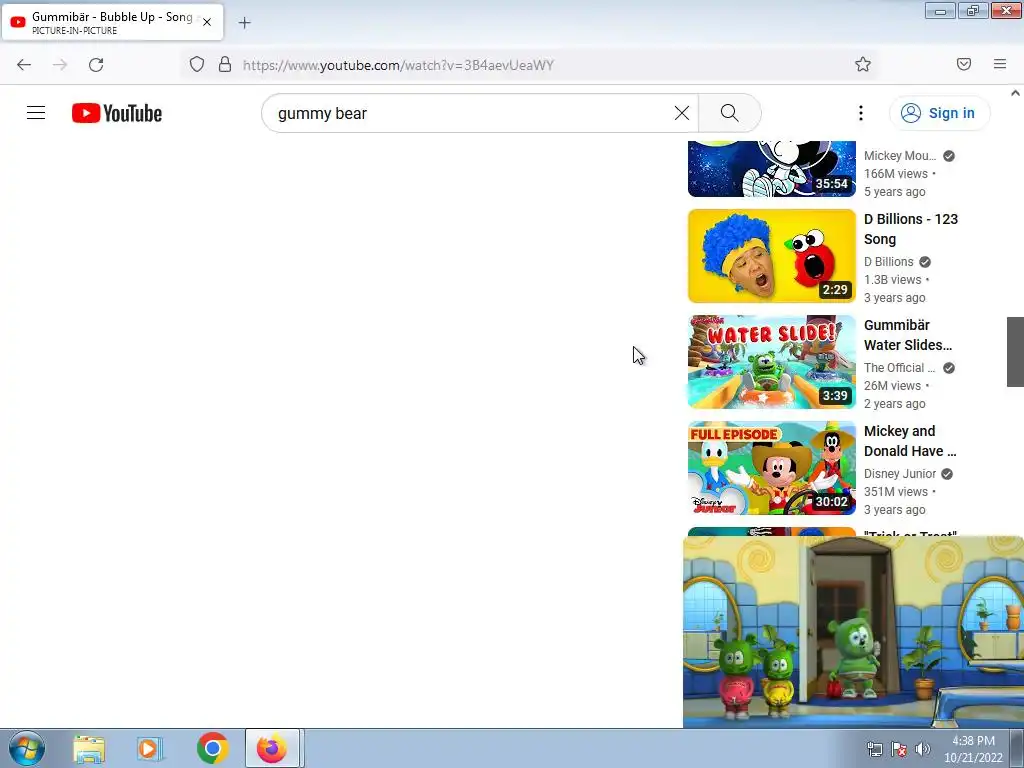
Task: Click the scrollbar up arrow
Action: pyautogui.click(x=1015, y=93)
